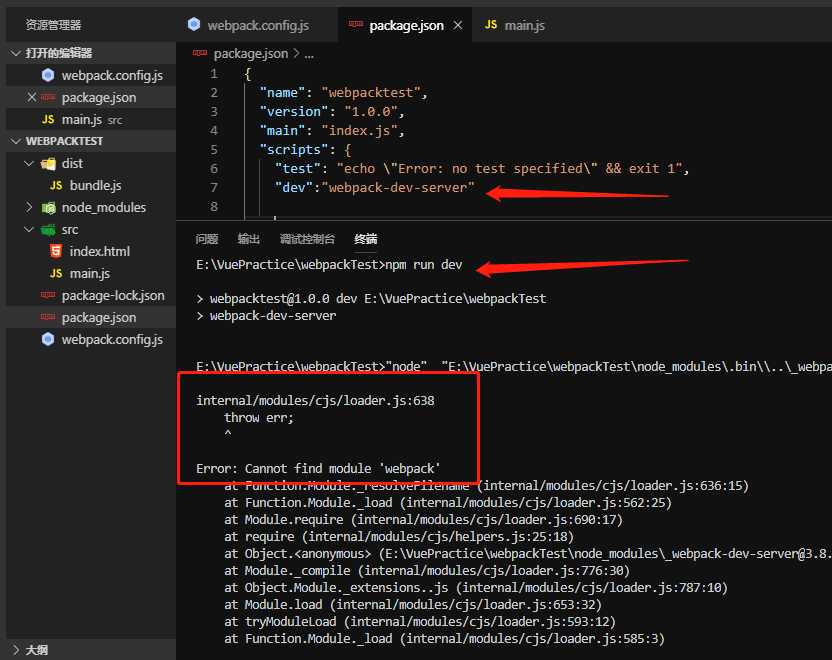Collapse the WEBPACKTEST project section
This screenshot has height=660, width=832.
(x=15, y=141)
